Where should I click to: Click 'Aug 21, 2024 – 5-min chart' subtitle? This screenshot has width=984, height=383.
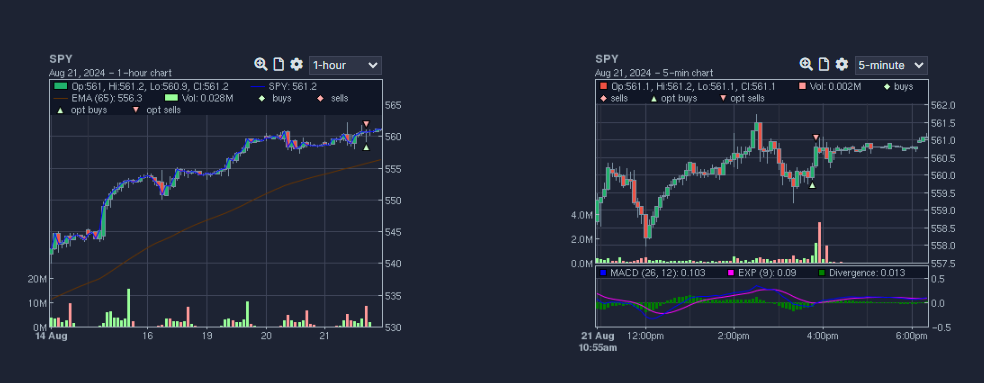(654, 73)
